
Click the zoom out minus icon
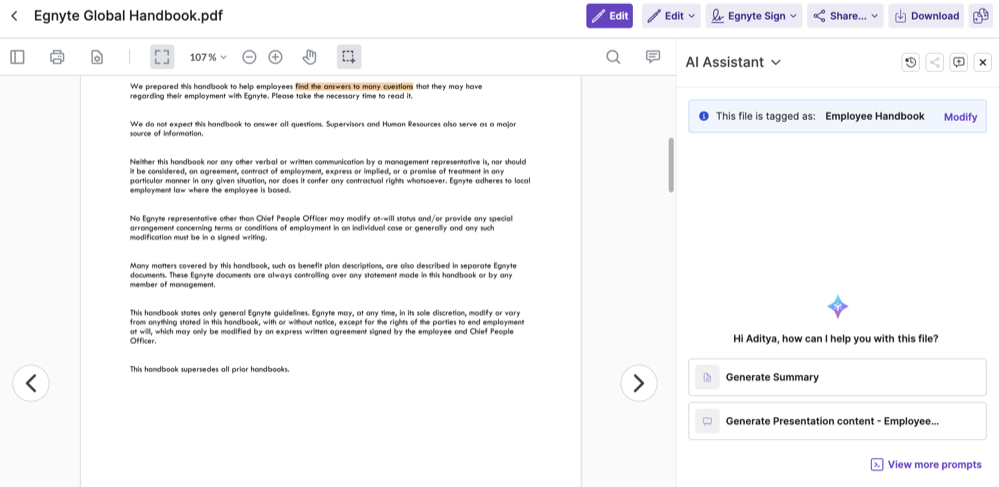pos(249,57)
